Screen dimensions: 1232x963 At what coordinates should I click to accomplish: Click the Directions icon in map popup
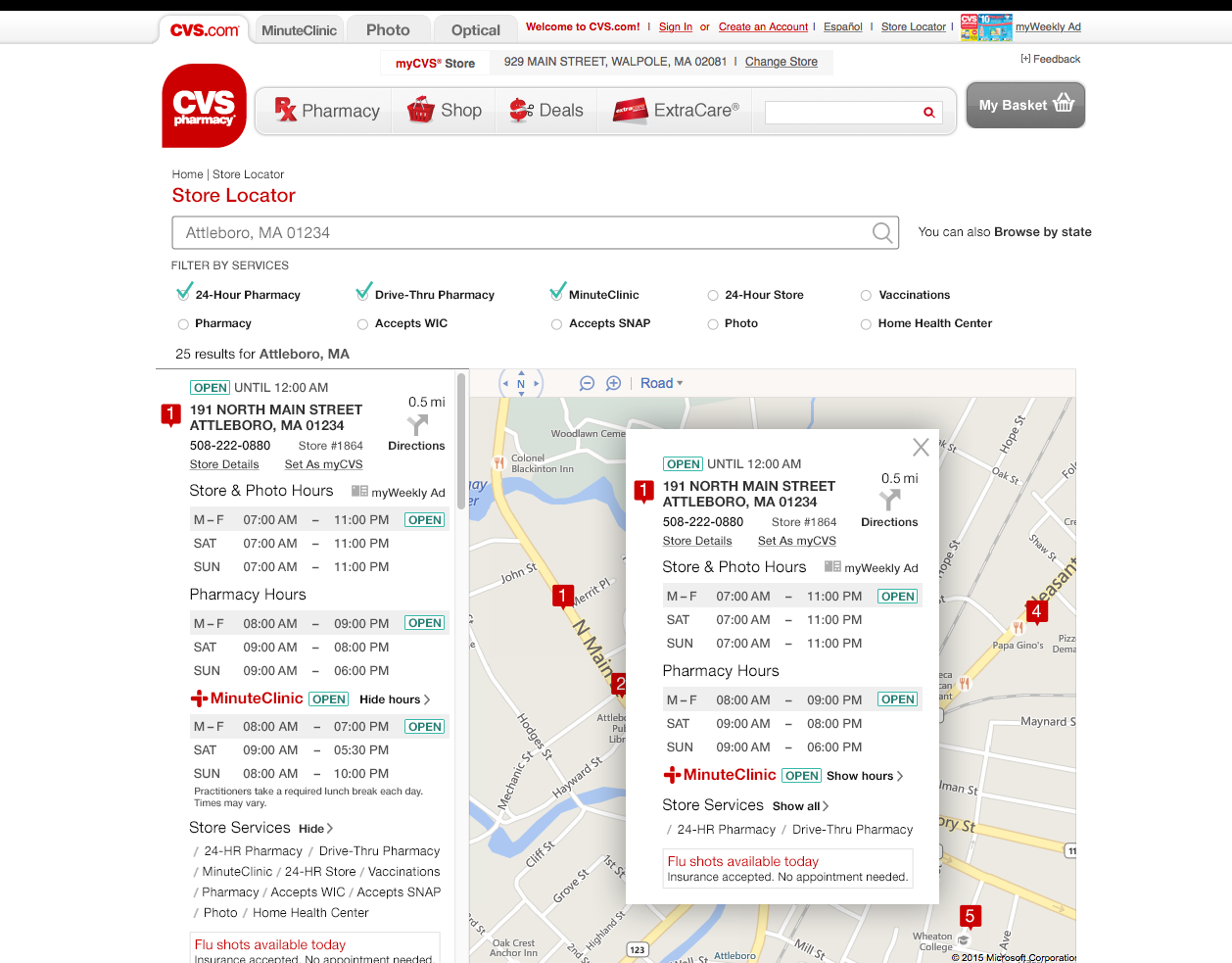pyautogui.click(x=889, y=501)
